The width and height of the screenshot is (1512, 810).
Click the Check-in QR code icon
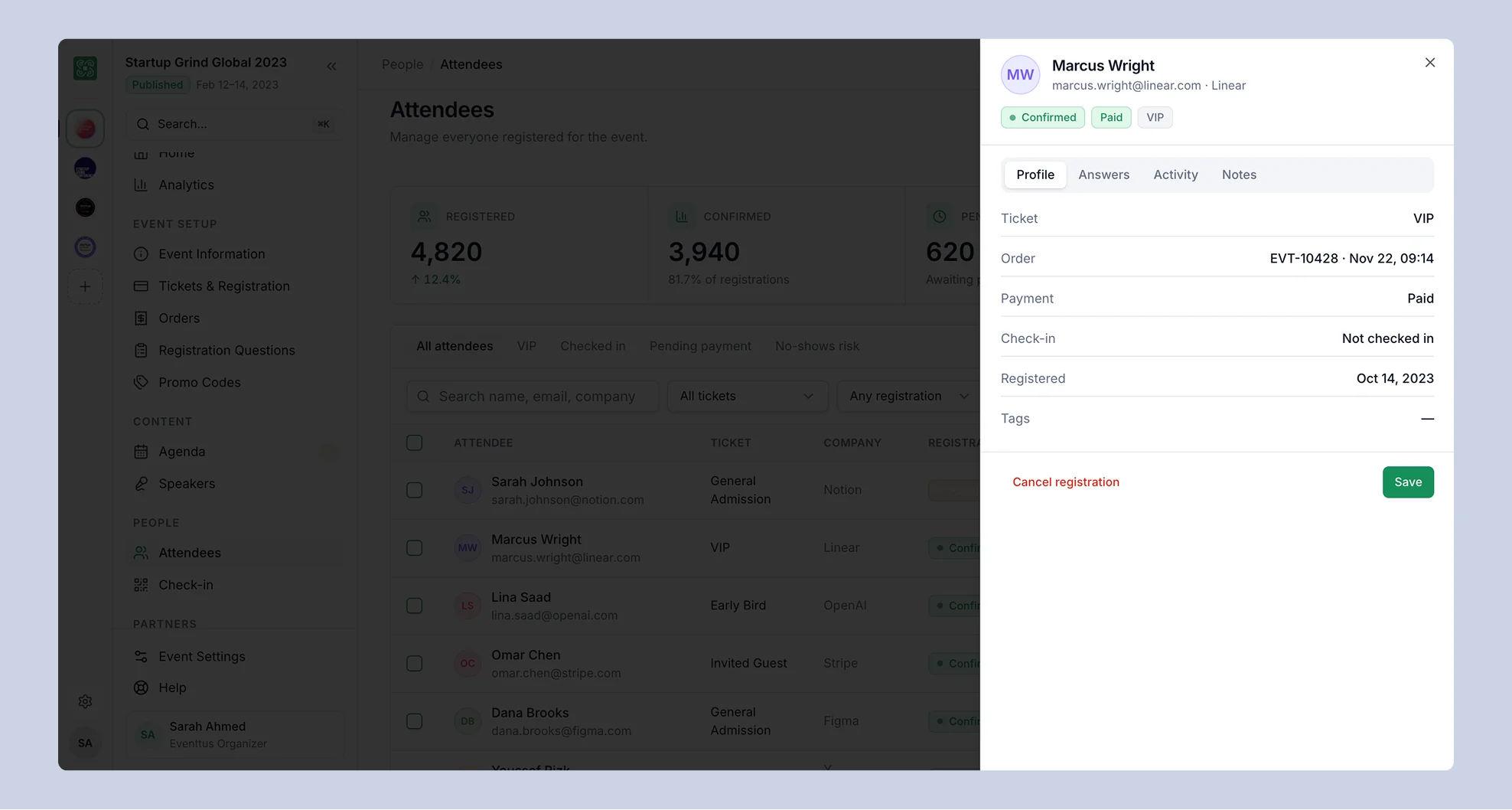pyautogui.click(x=141, y=585)
